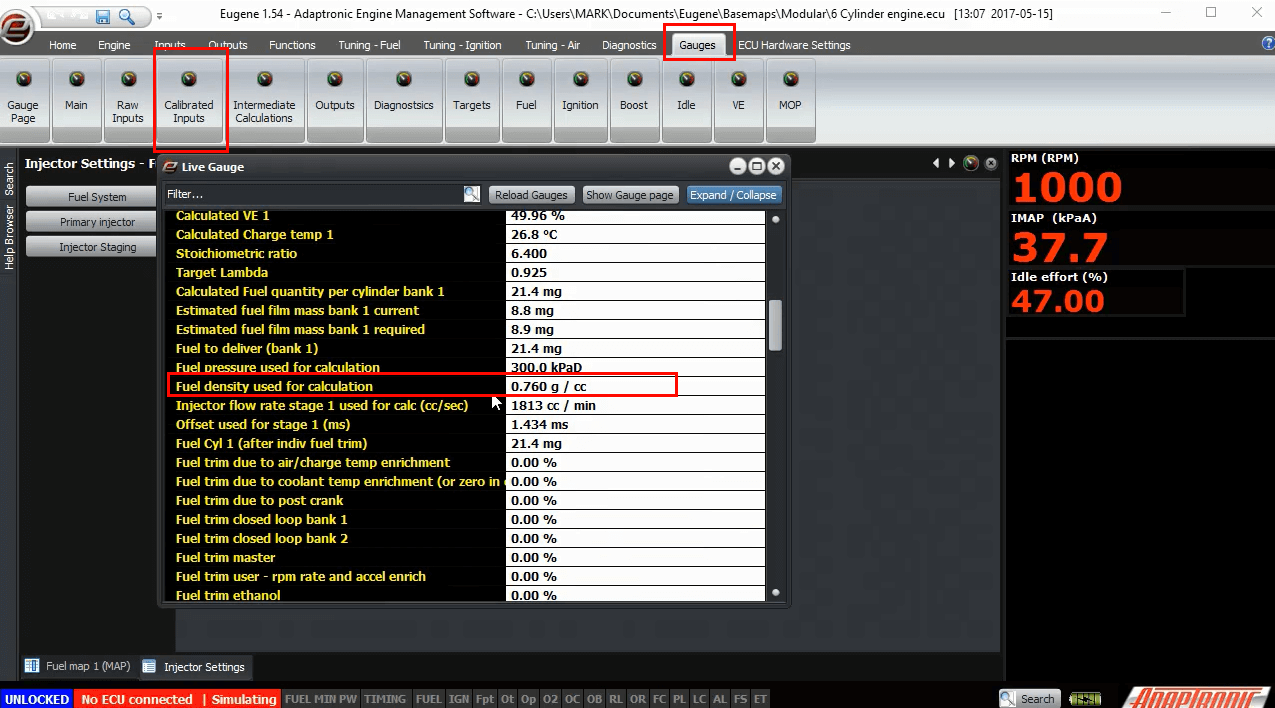This screenshot has width=1275, height=708.
Task: Click the 1.434 ms offset value cell
Action: [x=636, y=424]
